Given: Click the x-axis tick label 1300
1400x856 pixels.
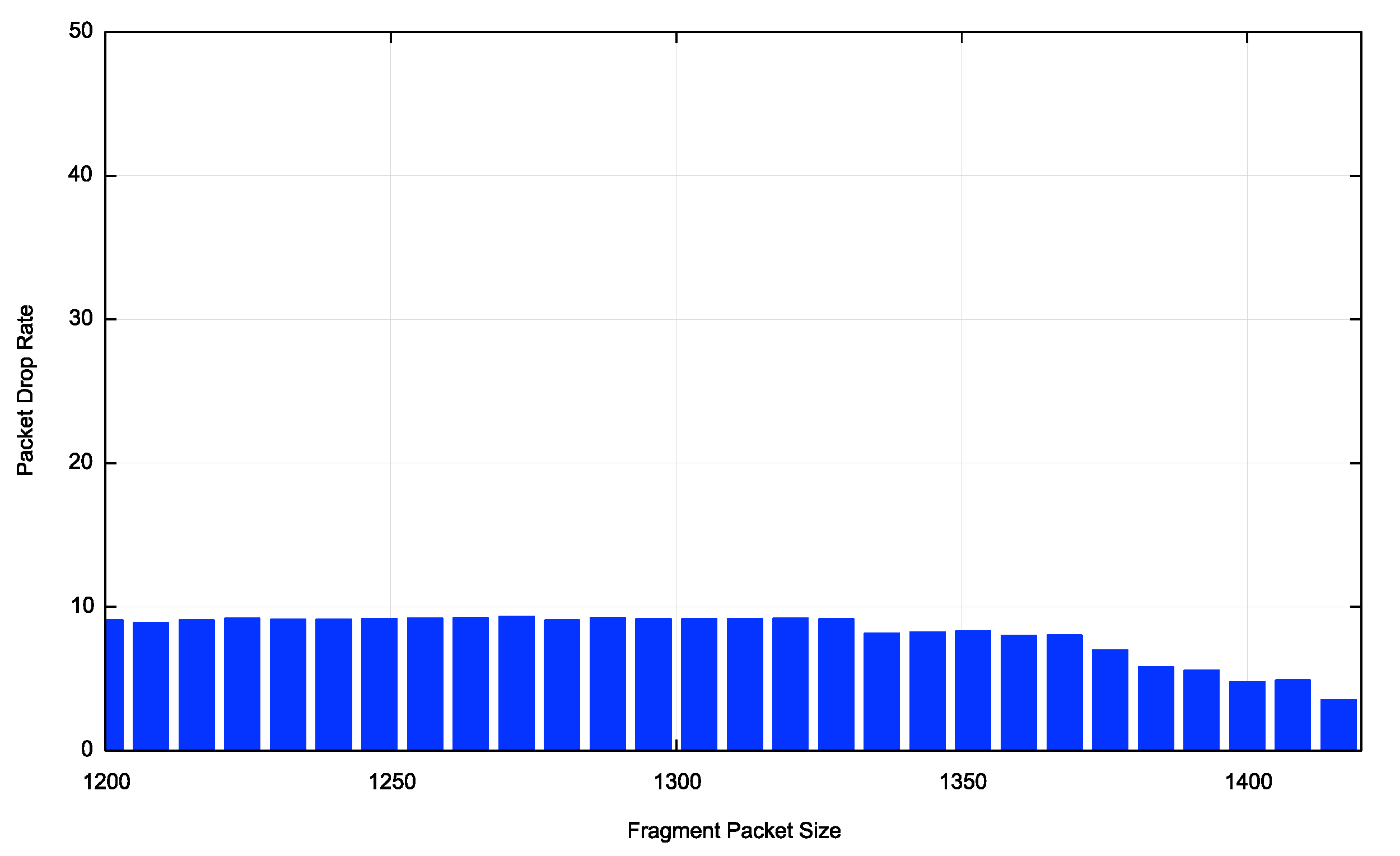Looking at the screenshot, I should click(x=677, y=782).
